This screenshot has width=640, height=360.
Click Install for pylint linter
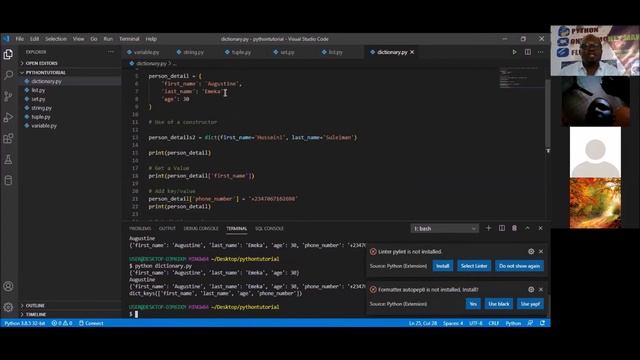[x=442, y=266]
